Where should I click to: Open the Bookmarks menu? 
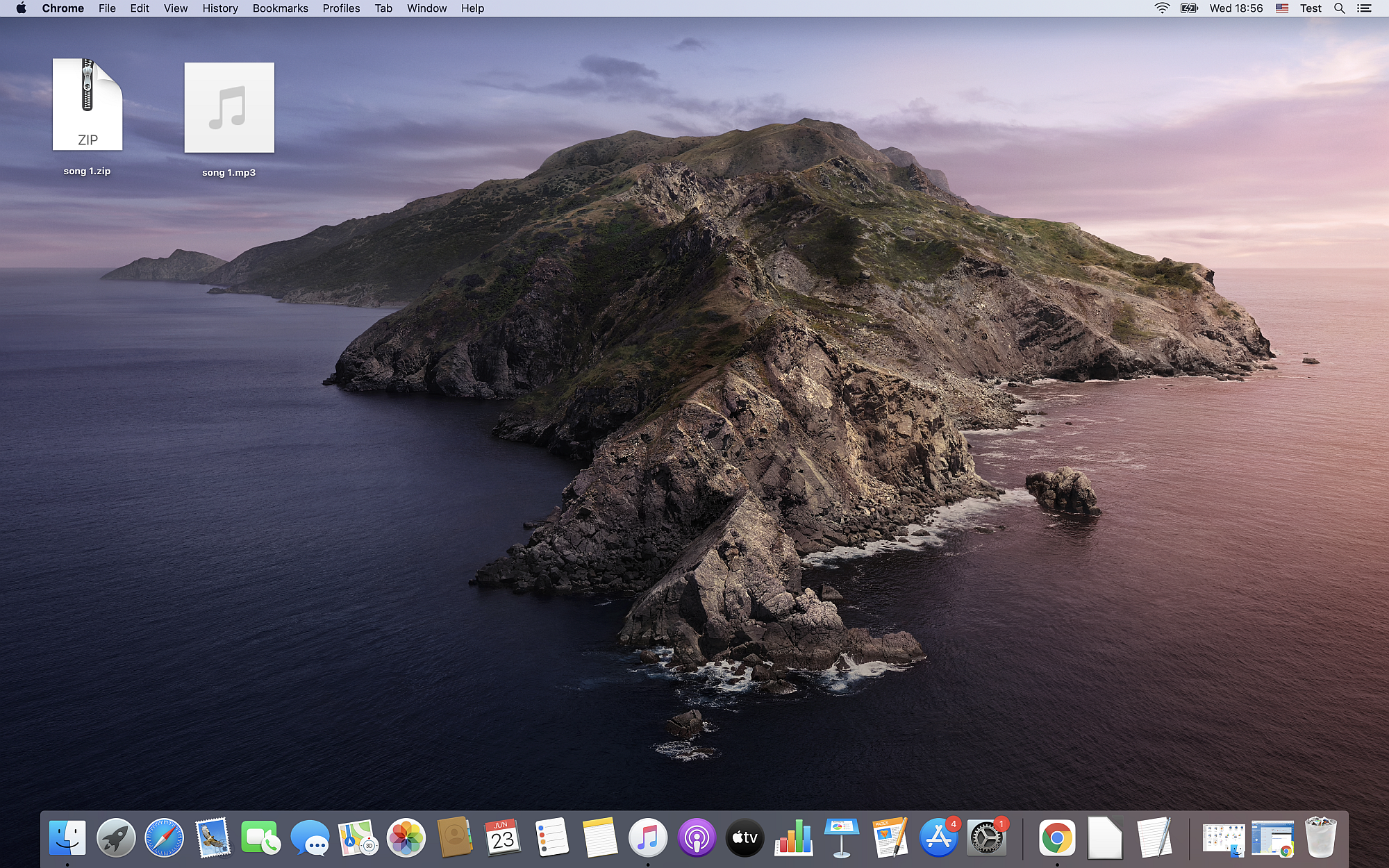280,8
